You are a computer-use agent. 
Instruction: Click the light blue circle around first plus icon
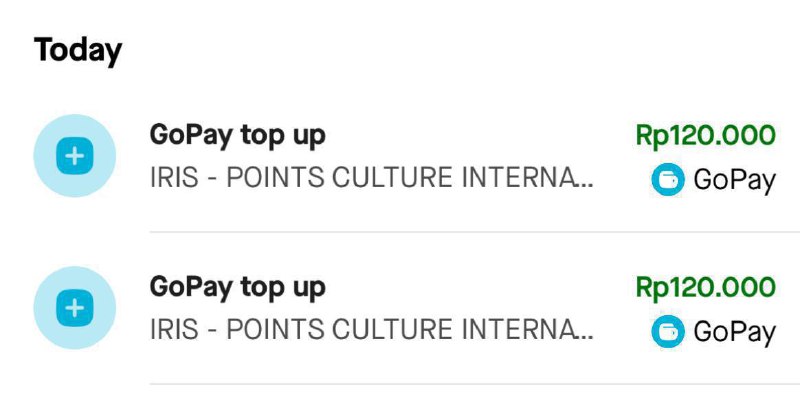(x=74, y=156)
